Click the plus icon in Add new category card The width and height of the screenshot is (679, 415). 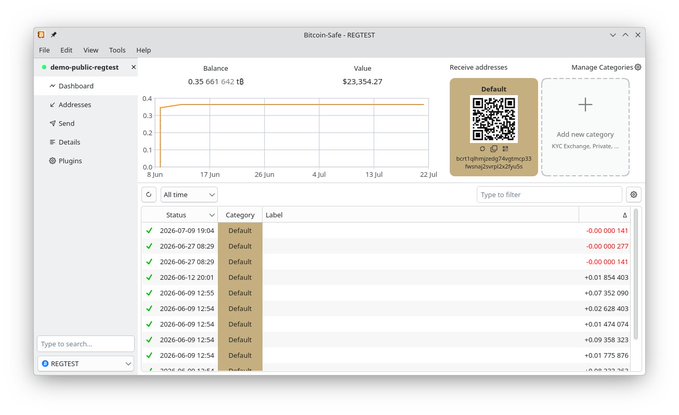click(x=585, y=104)
